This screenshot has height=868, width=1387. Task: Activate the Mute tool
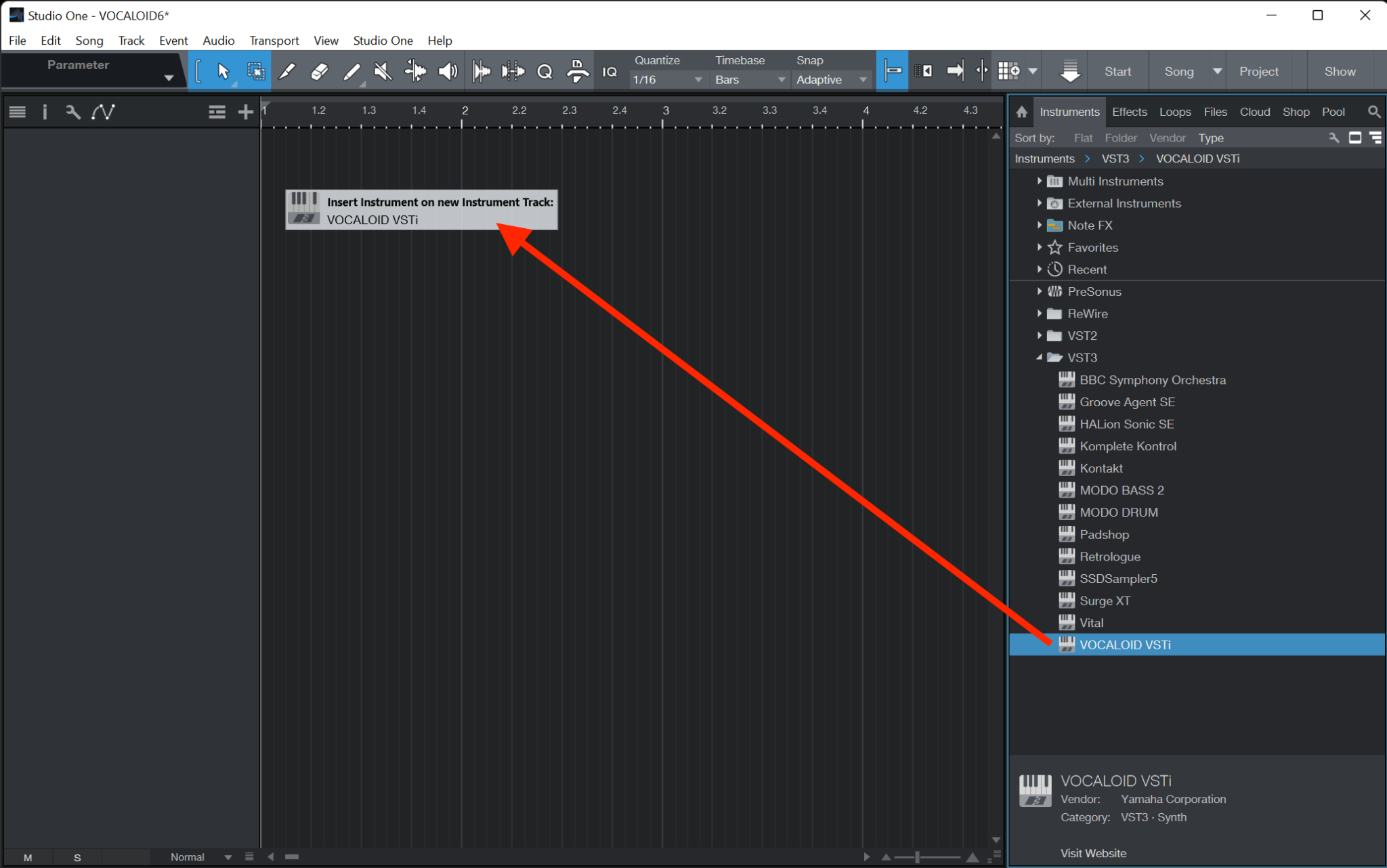pos(383,70)
